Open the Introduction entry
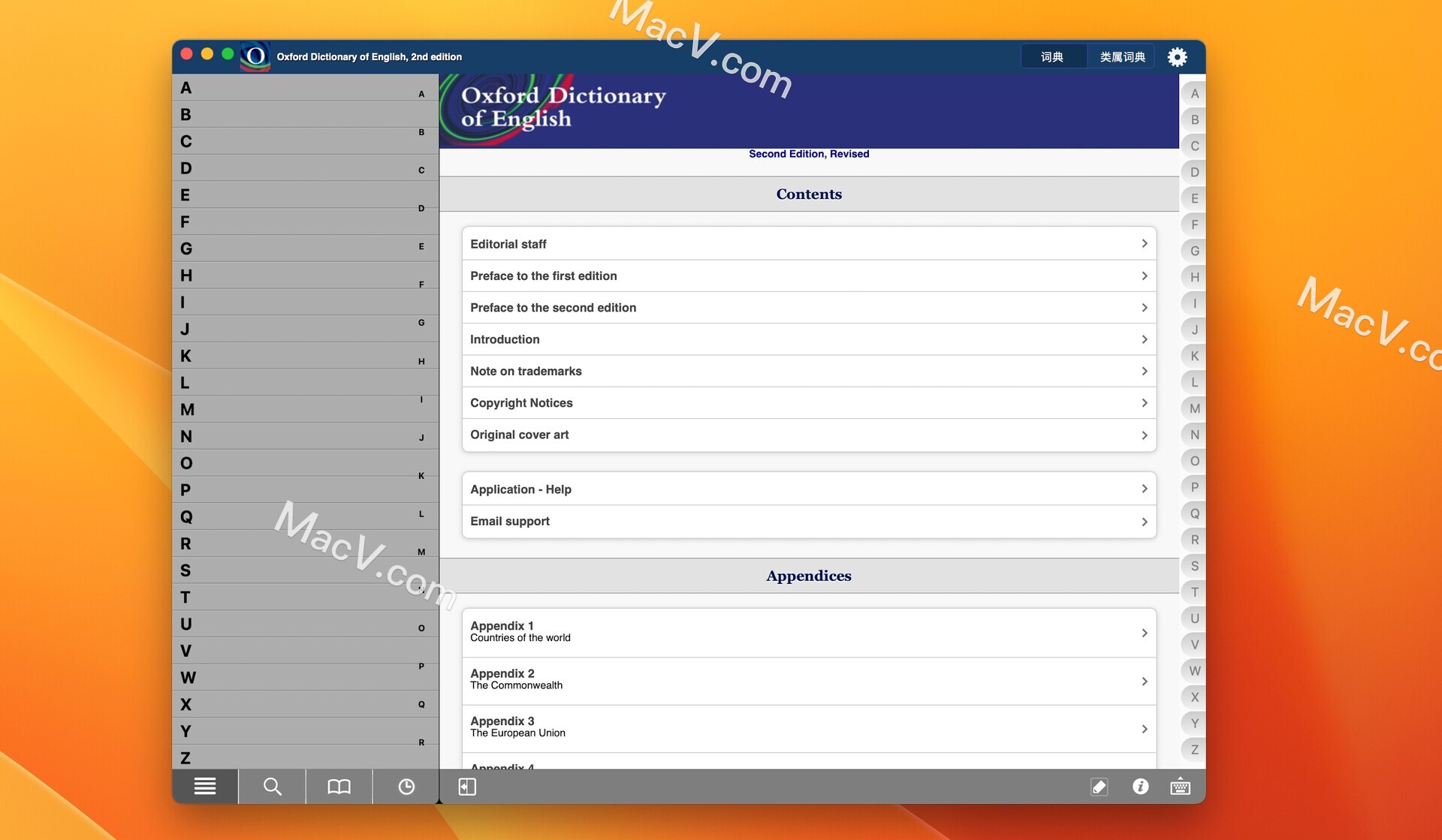The image size is (1442, 840). (x=809, y=339)
